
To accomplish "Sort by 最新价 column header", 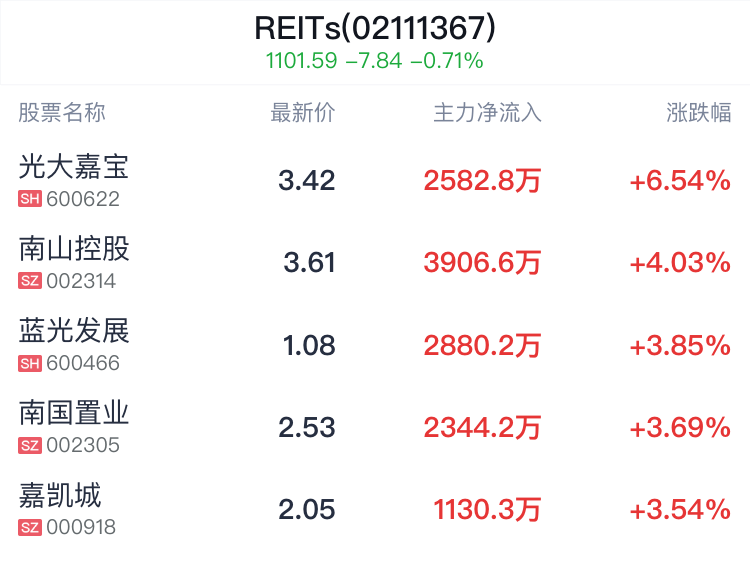I will pyautogui.click(x=303, y=113).
